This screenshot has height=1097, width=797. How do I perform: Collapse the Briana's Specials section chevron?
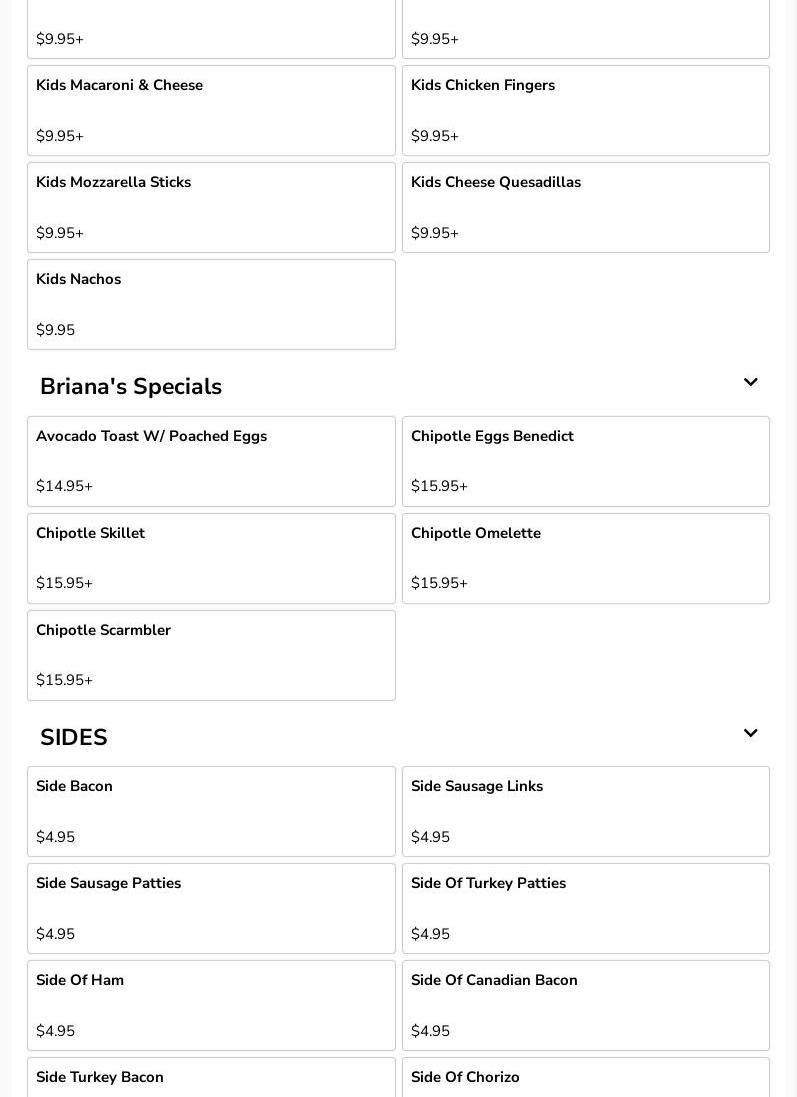pos(750,383)
